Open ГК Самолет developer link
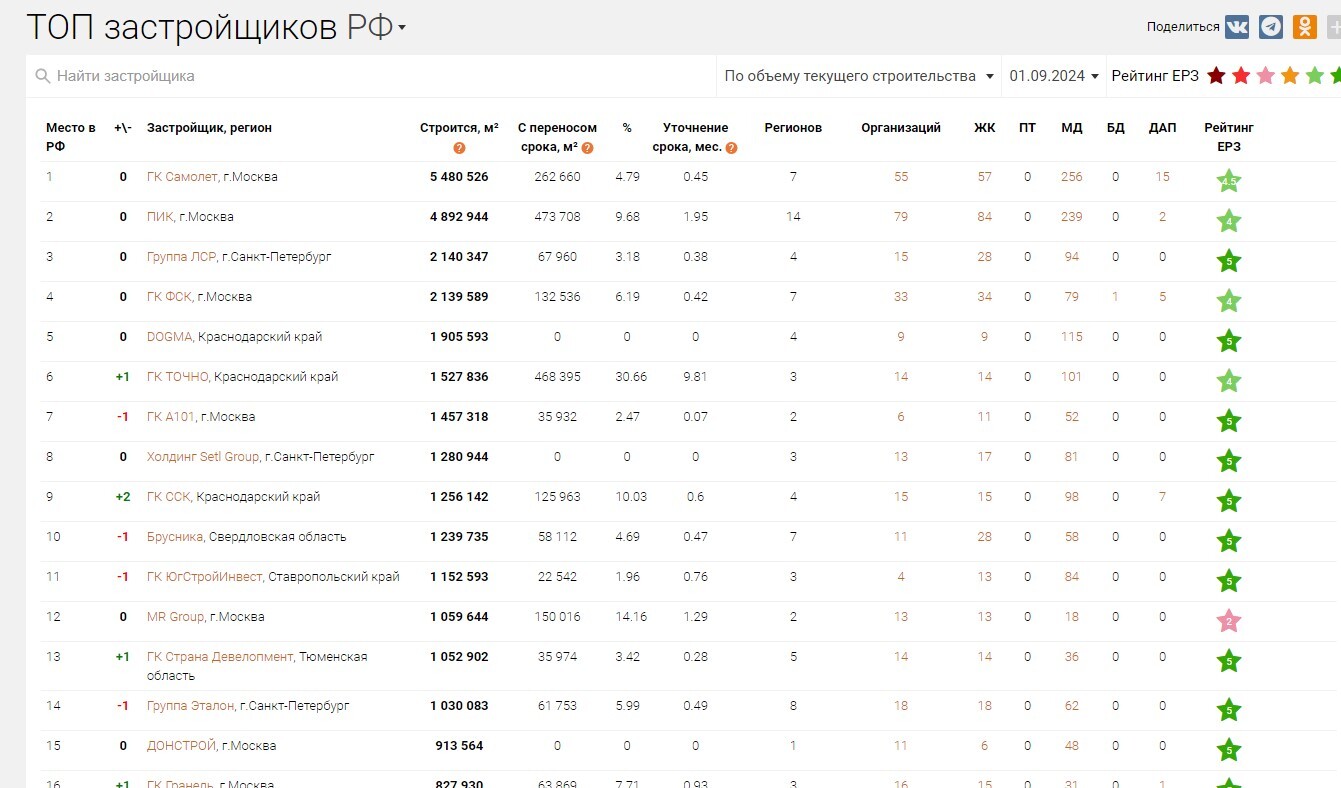This screenshot has height=788, width=1341. [x=182, y=177]
